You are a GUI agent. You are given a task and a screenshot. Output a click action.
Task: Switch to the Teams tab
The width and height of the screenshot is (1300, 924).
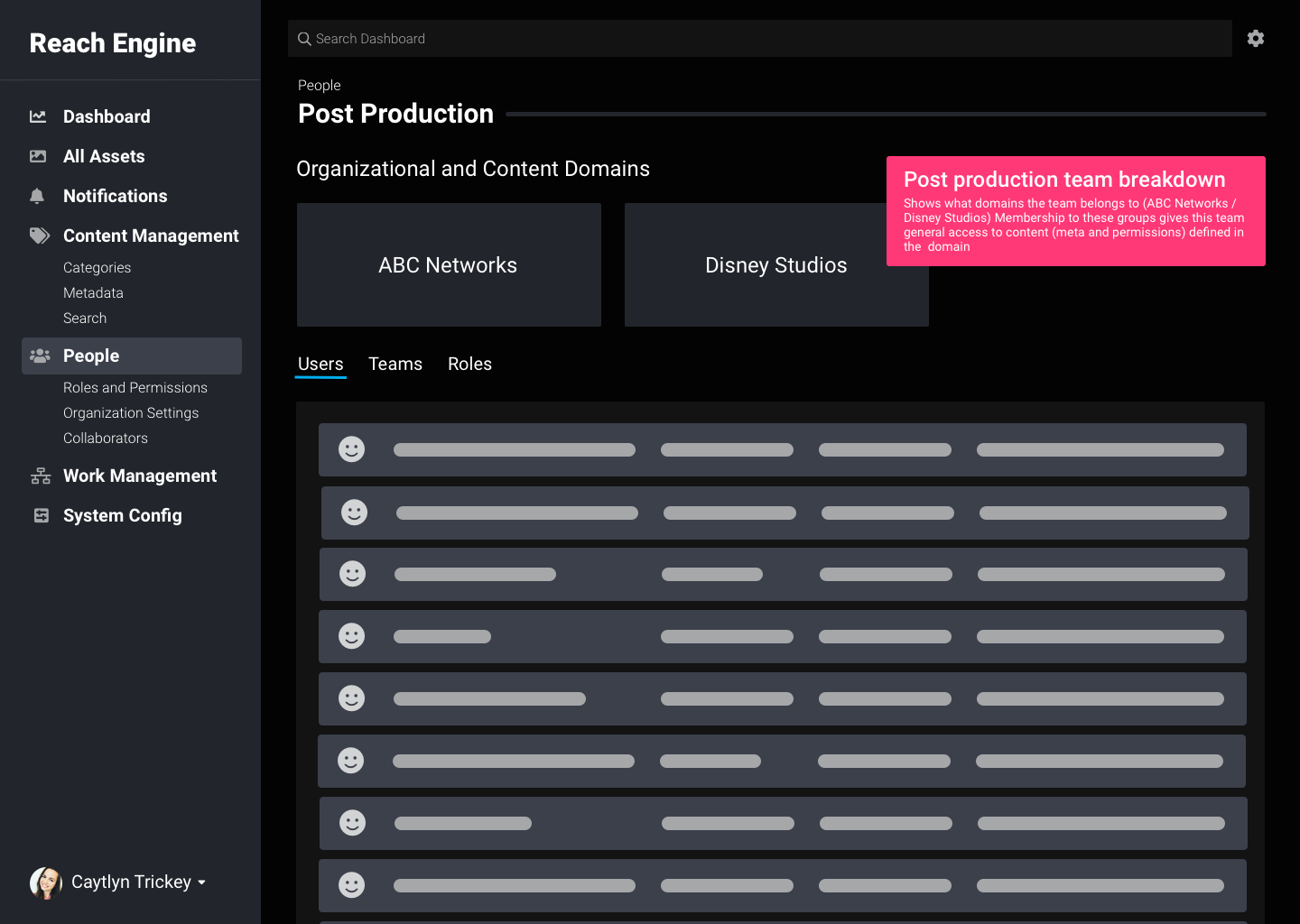click(x=395, y=364)
